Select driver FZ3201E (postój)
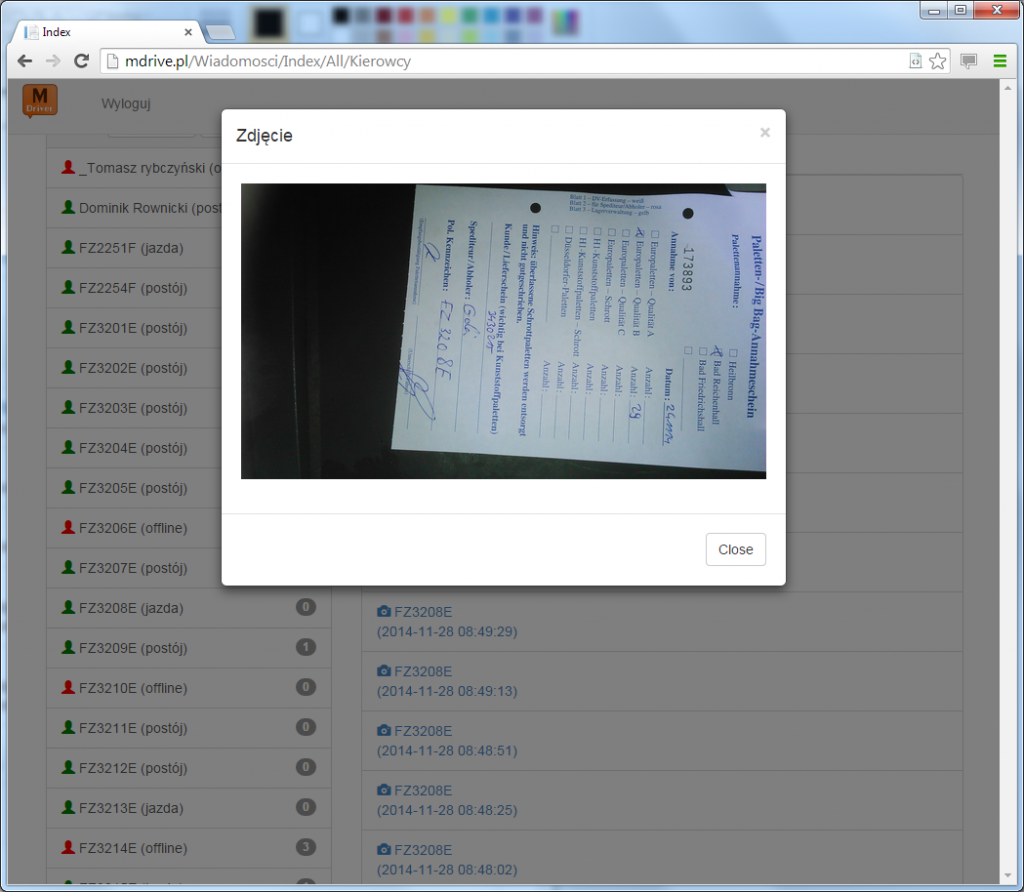Image resolution: width=1024 pixels, height=892 pixels. [x=135, y=327]
